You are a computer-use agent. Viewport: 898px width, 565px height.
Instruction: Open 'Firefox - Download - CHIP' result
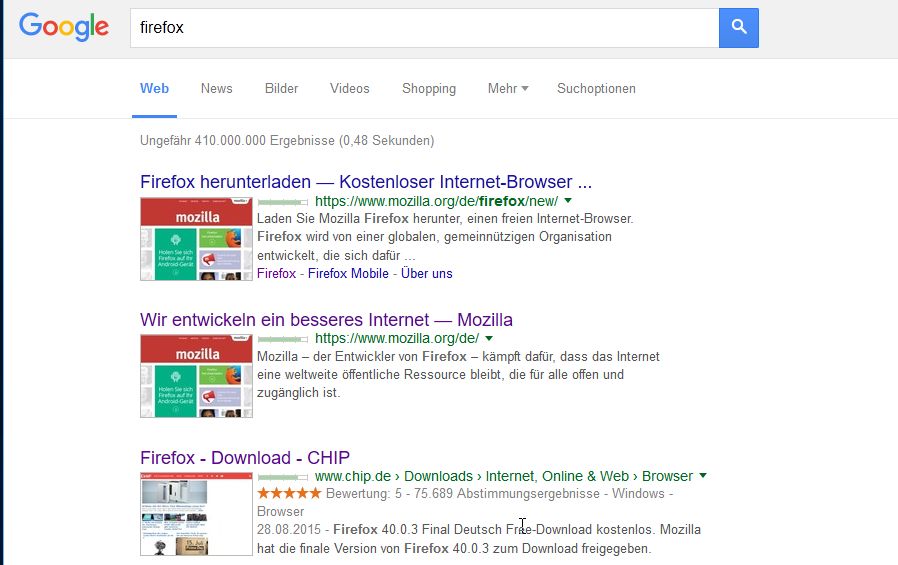point(245,457)
